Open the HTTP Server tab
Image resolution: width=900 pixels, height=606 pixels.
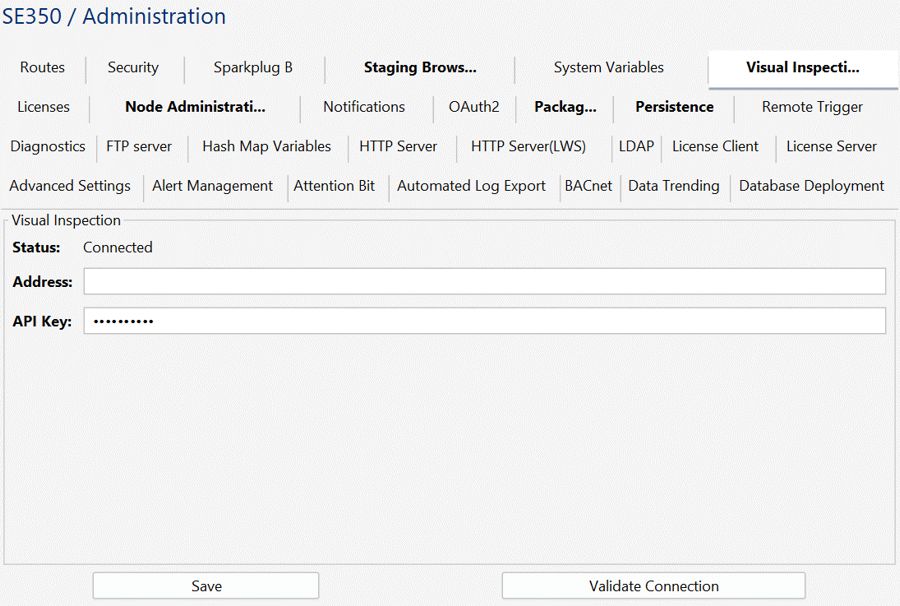click(398, 147)
